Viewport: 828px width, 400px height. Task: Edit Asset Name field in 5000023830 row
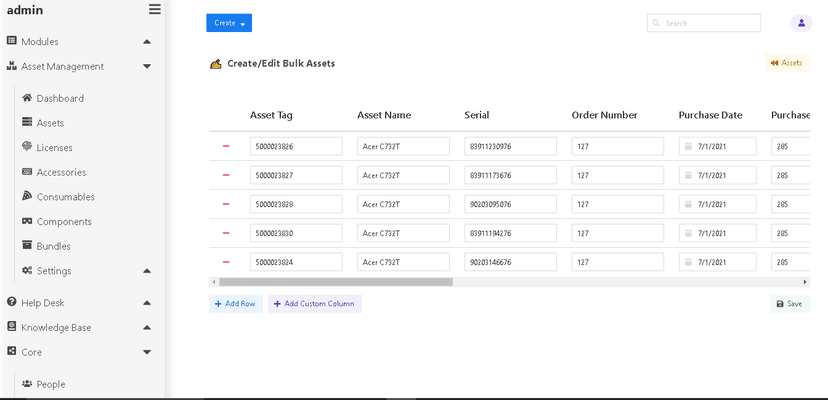(403, 234)
